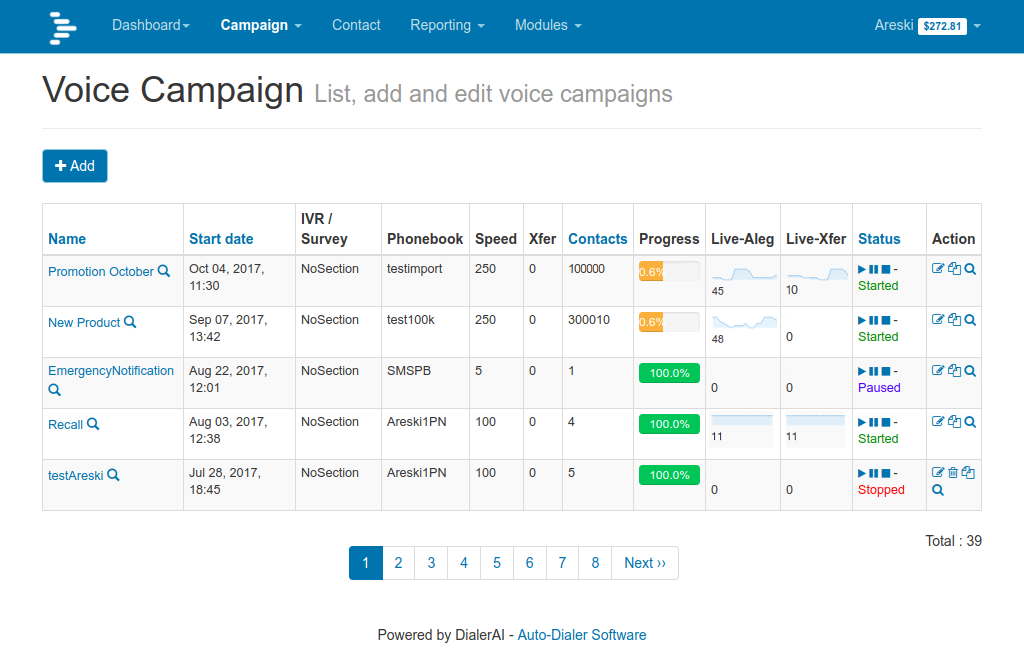Go to the Contact menu item
This screenshot has width=1024, height=661.
click(x=356, y=25)
